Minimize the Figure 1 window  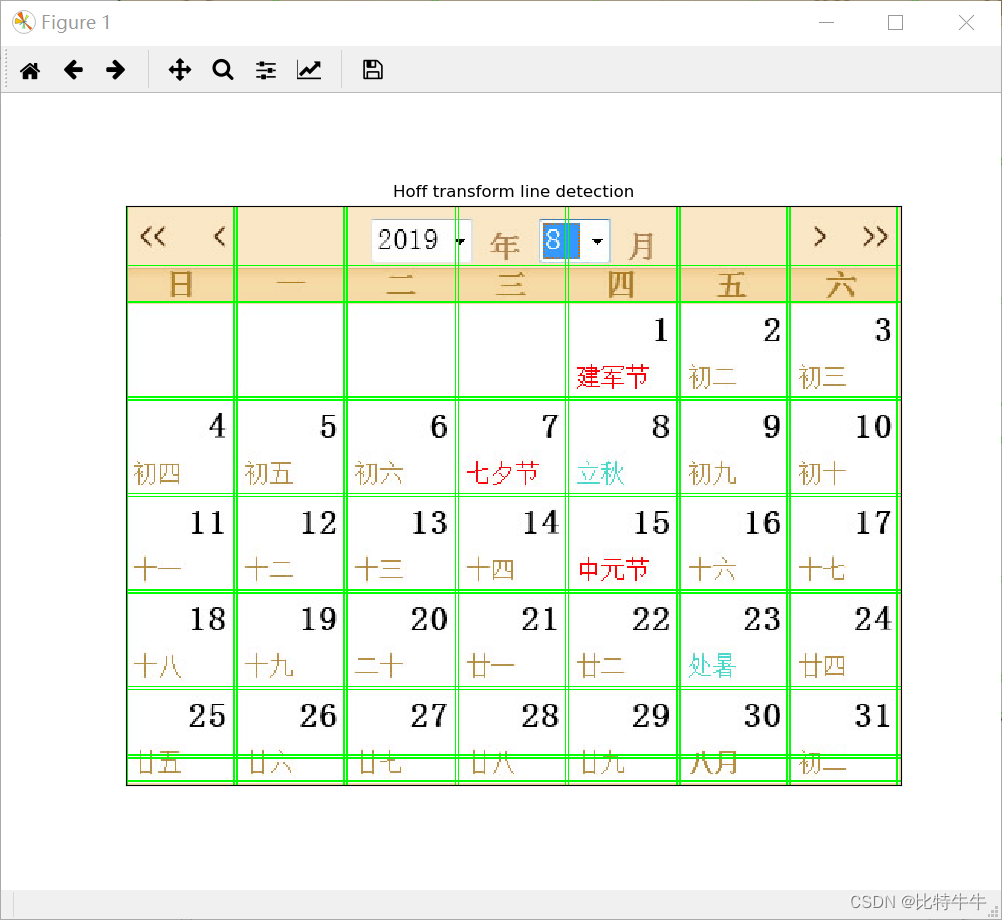coord(826,22)
